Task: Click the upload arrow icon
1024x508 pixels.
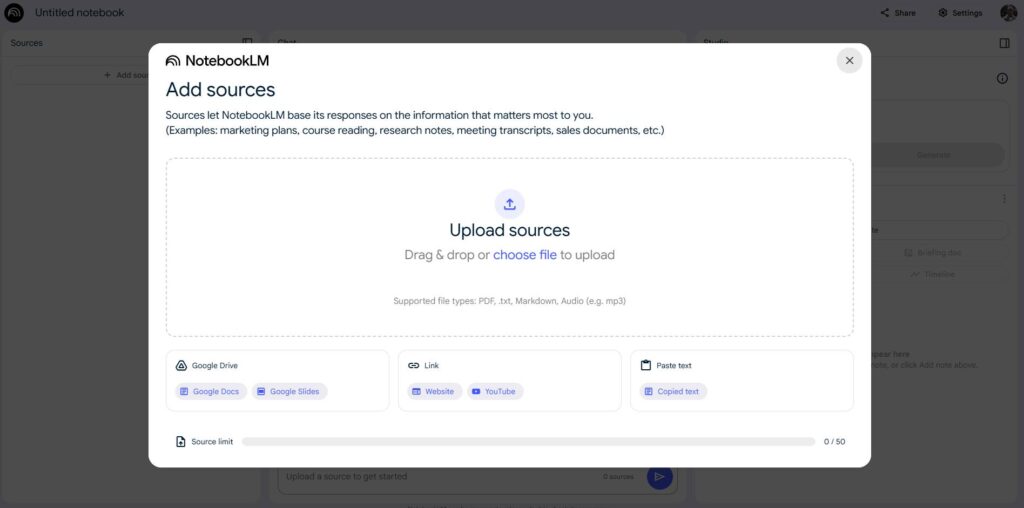Action: (509, 204)
